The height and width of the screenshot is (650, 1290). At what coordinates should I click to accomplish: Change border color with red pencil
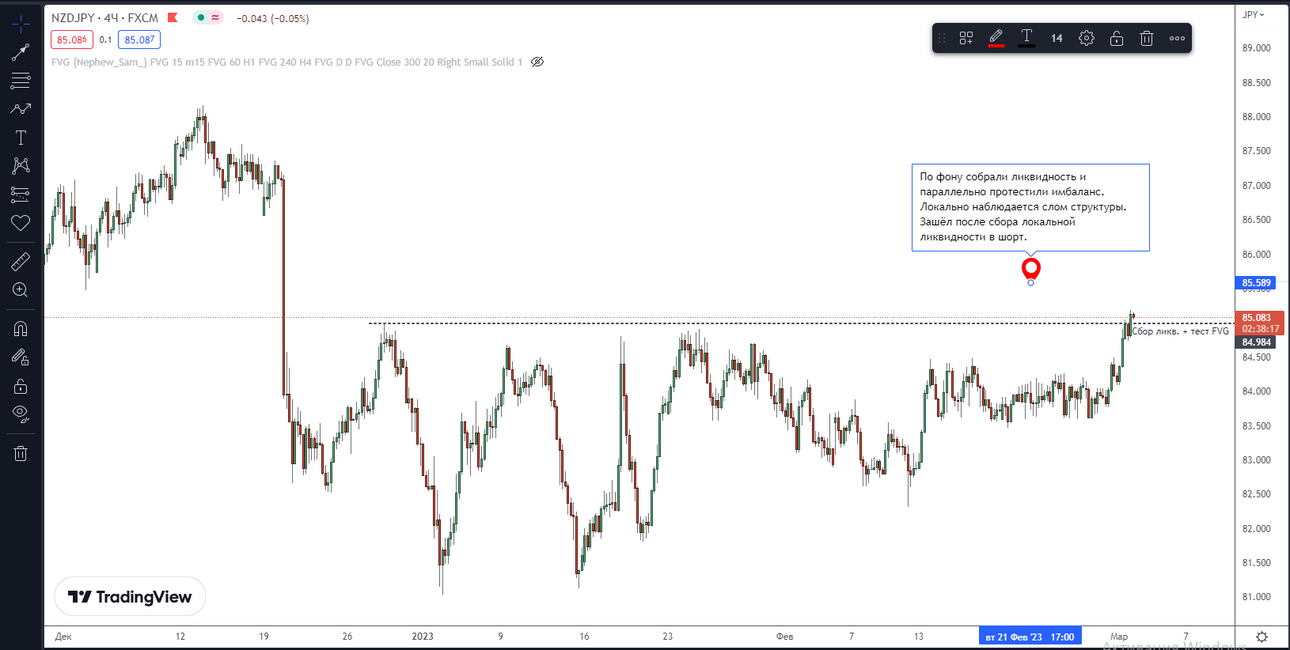(996, 38)
